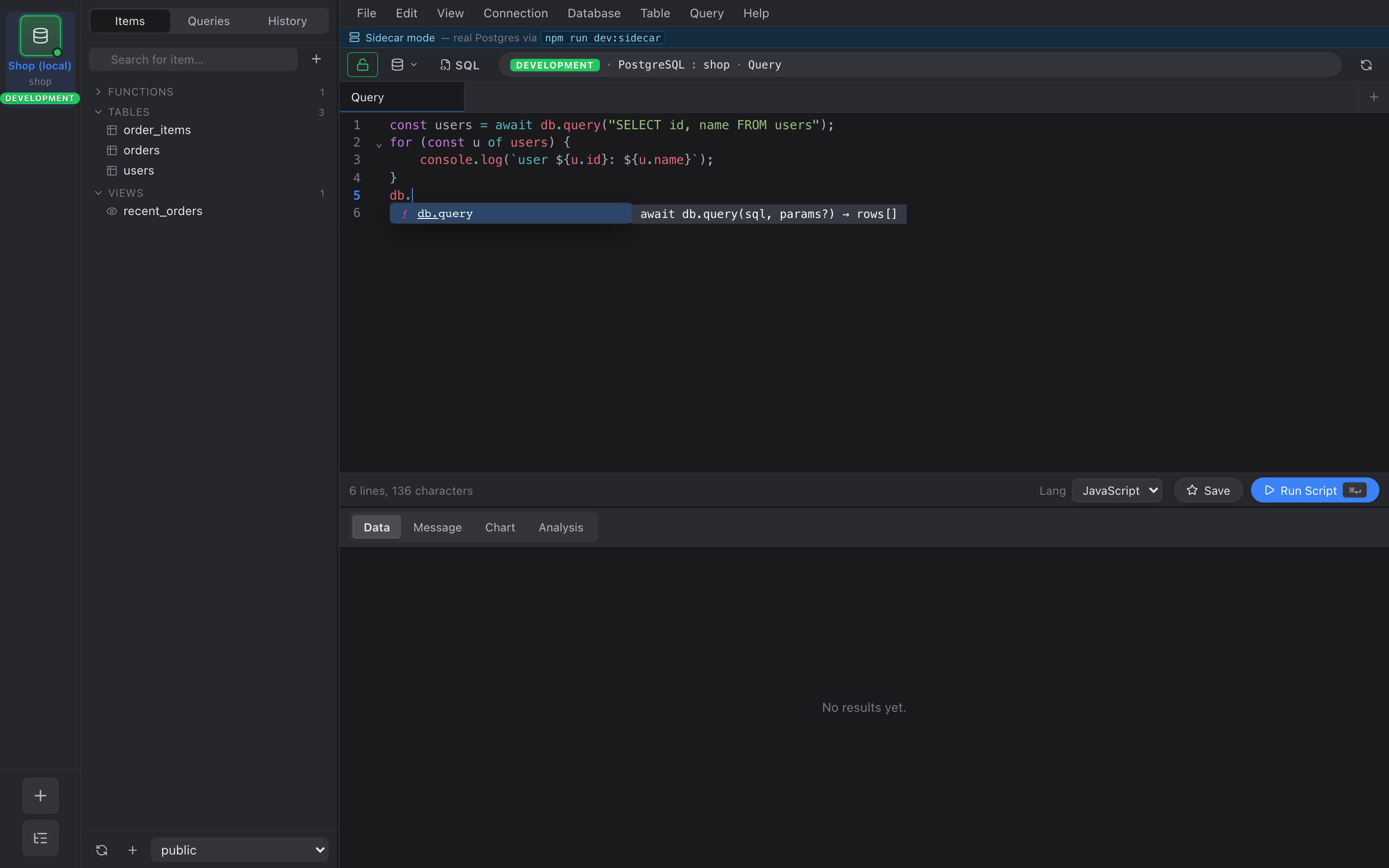Click the shop breadcrumb text
This screenshot has height=868, width=1389.
716,65
